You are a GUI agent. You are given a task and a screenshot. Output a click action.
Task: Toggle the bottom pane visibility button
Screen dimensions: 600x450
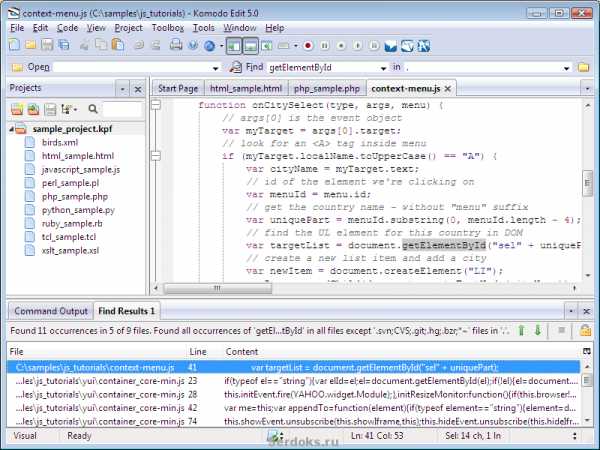250,46
